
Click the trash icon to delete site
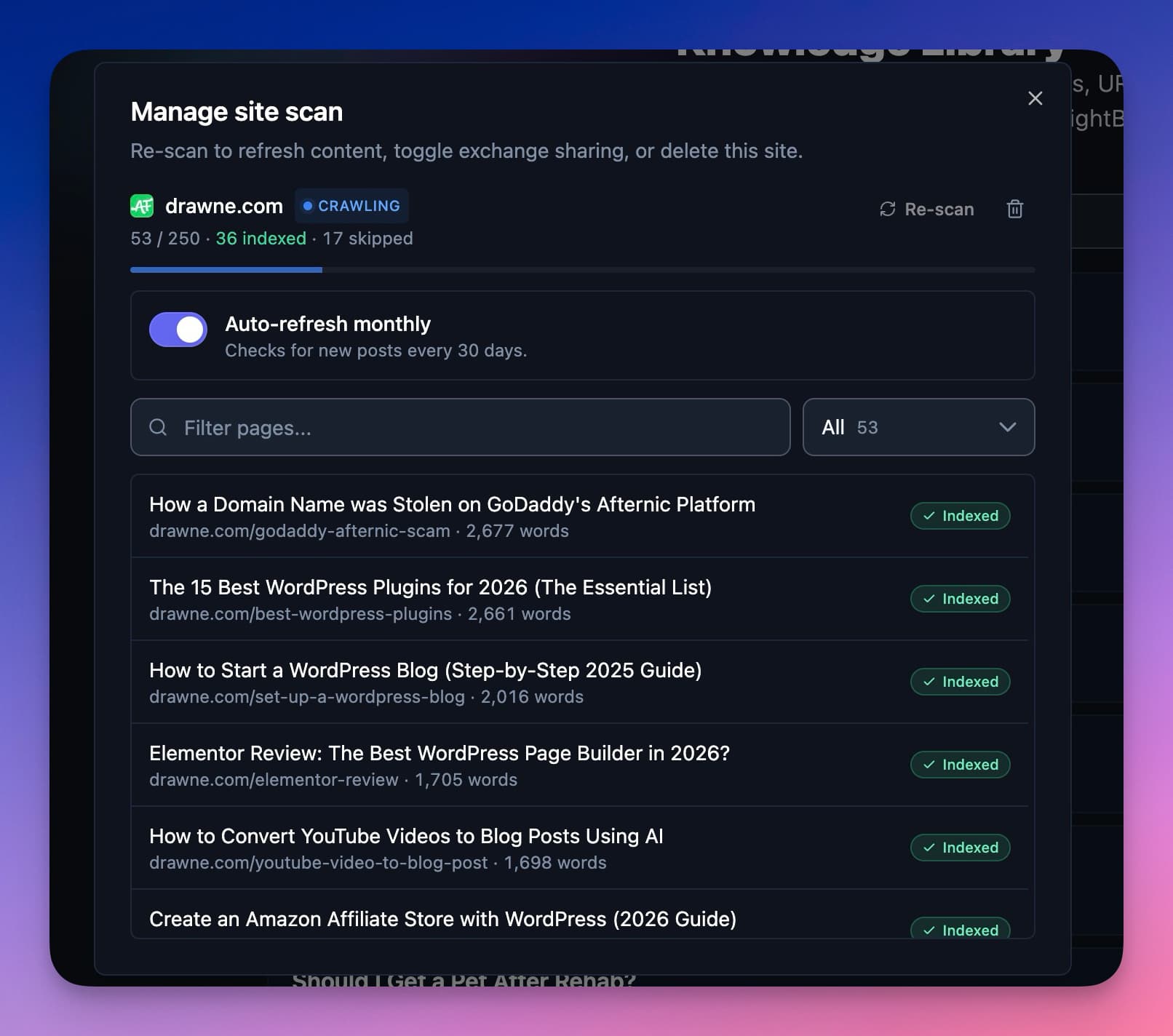tap(1014, 210)
